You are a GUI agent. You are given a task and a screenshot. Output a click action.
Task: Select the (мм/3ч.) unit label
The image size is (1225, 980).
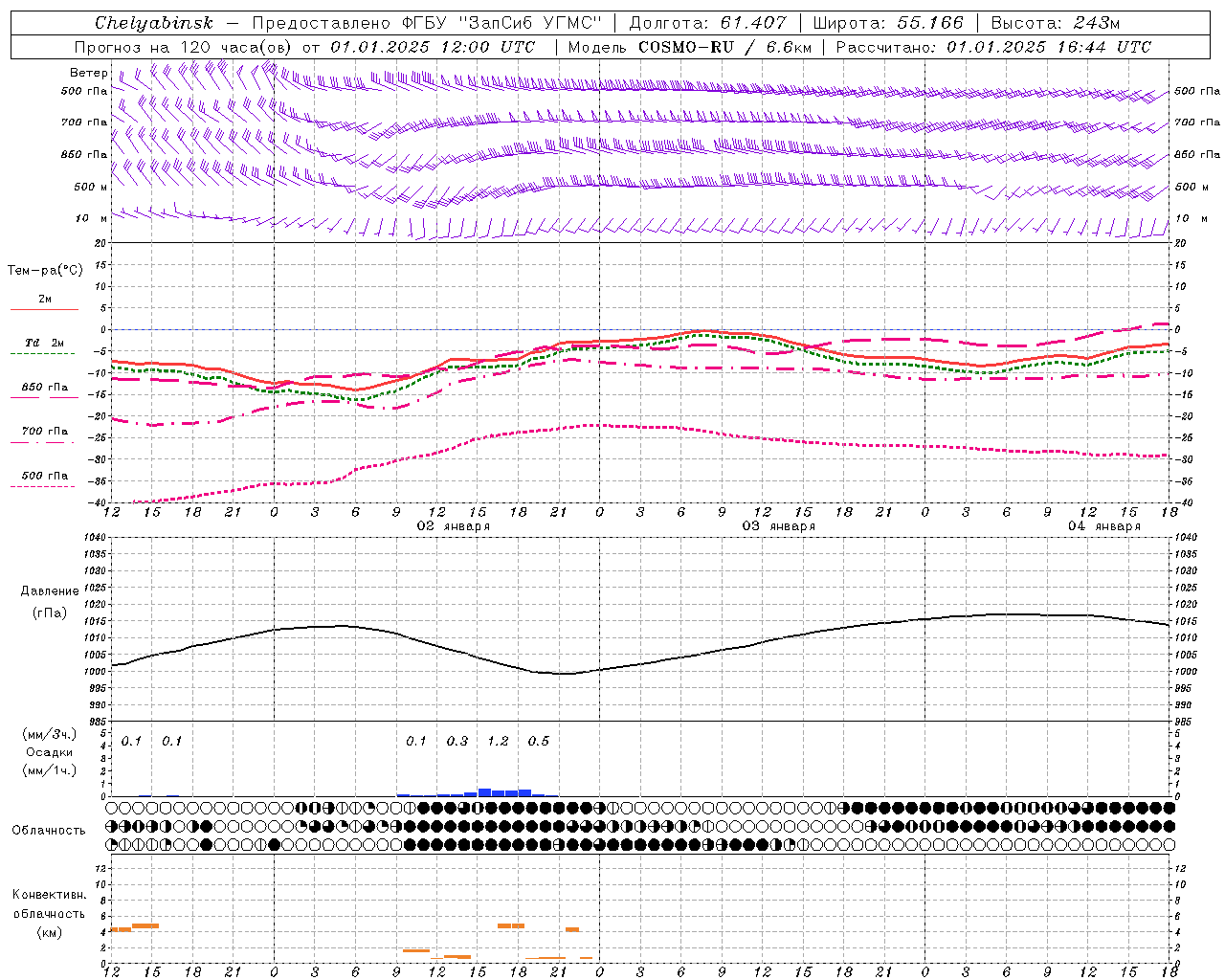50,735
